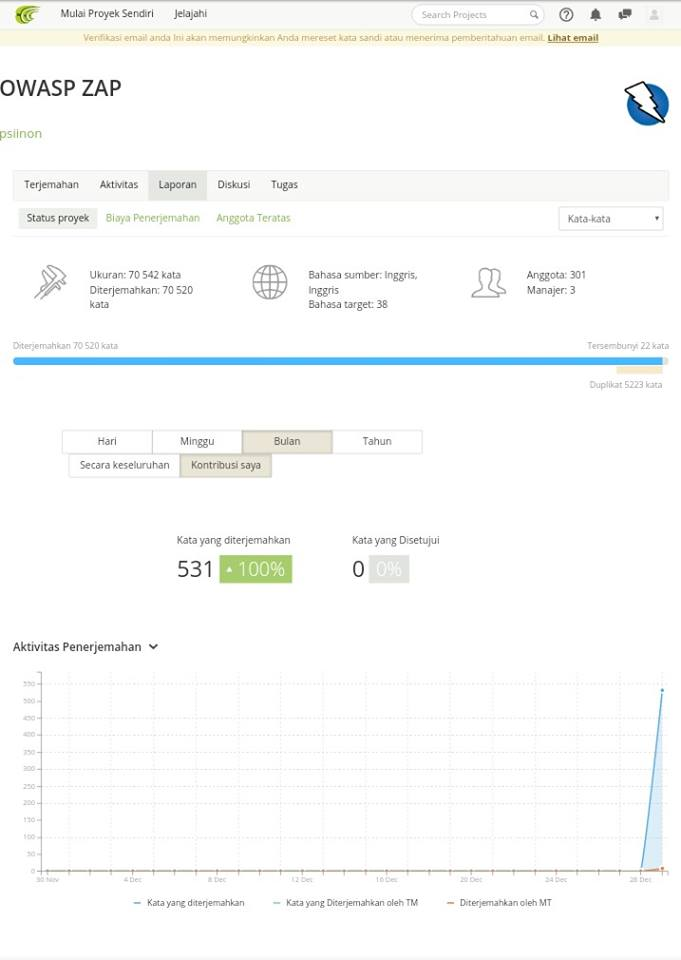Click the Duplikat 5223 kata label
Viewport: 681px width, 960px height.
pyautogui.click(x=626, y=385)
